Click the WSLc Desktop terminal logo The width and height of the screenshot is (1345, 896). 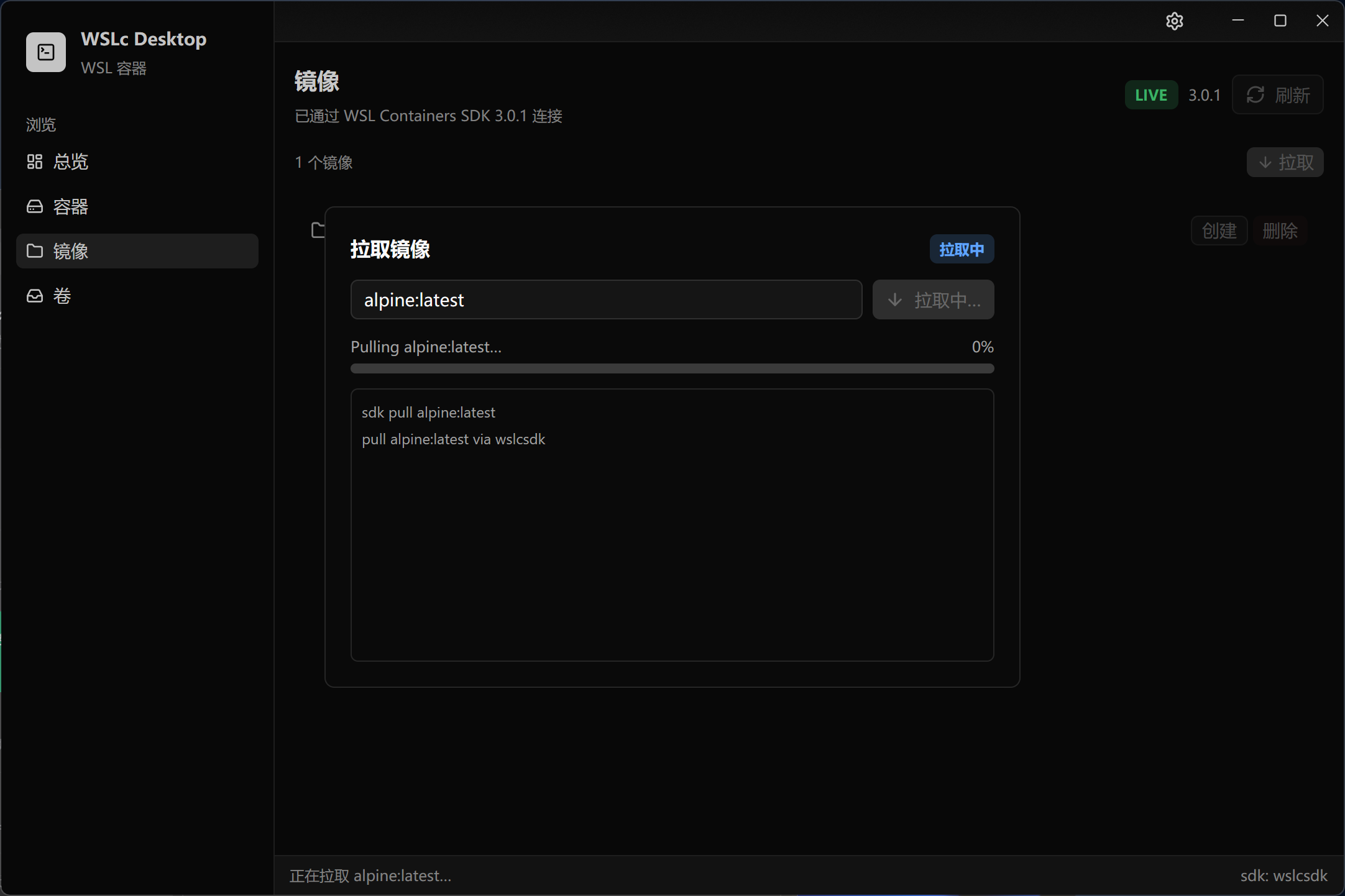[46, 52]
